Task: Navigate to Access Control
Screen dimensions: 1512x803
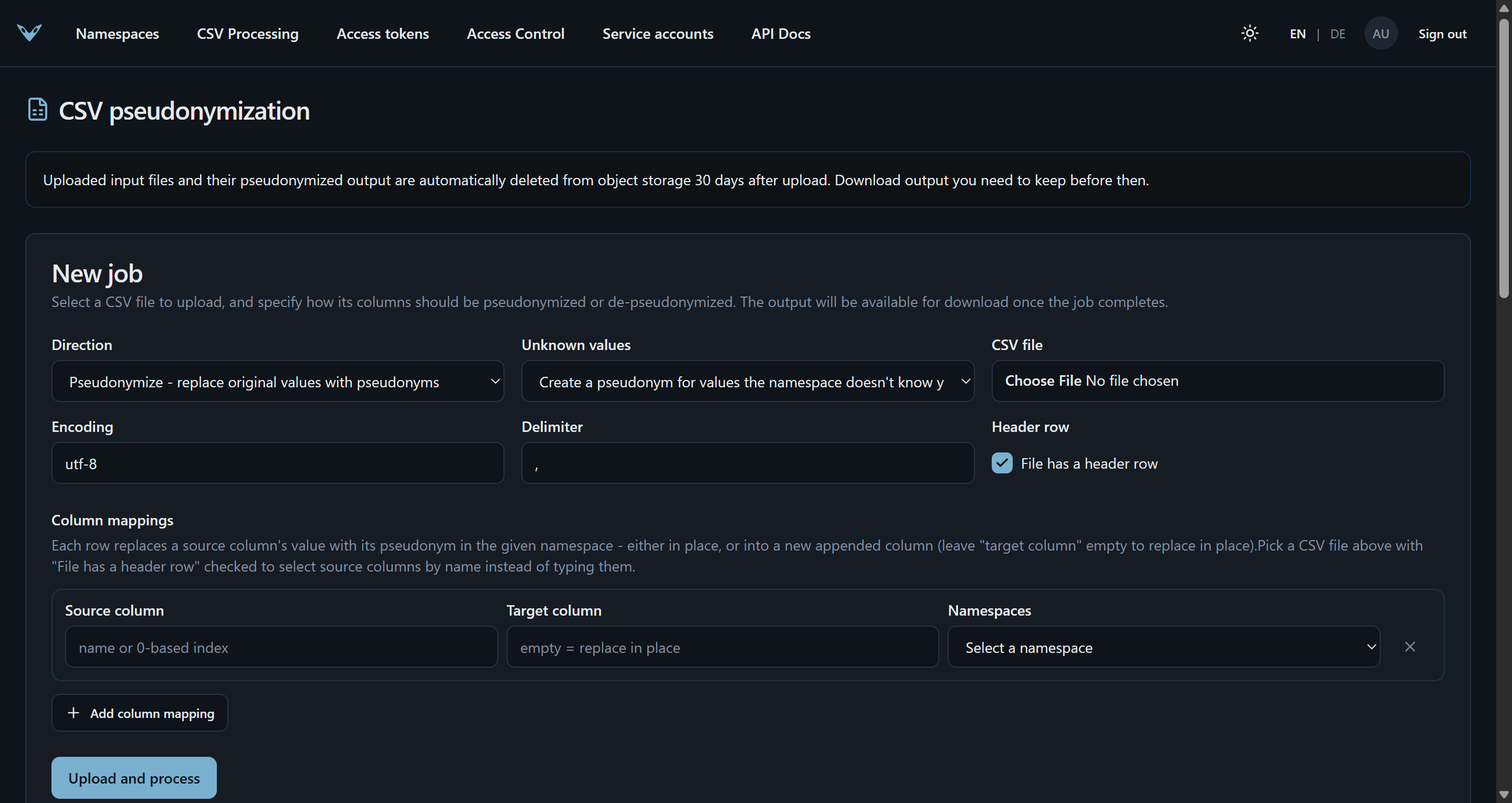Action: (516, 34)
